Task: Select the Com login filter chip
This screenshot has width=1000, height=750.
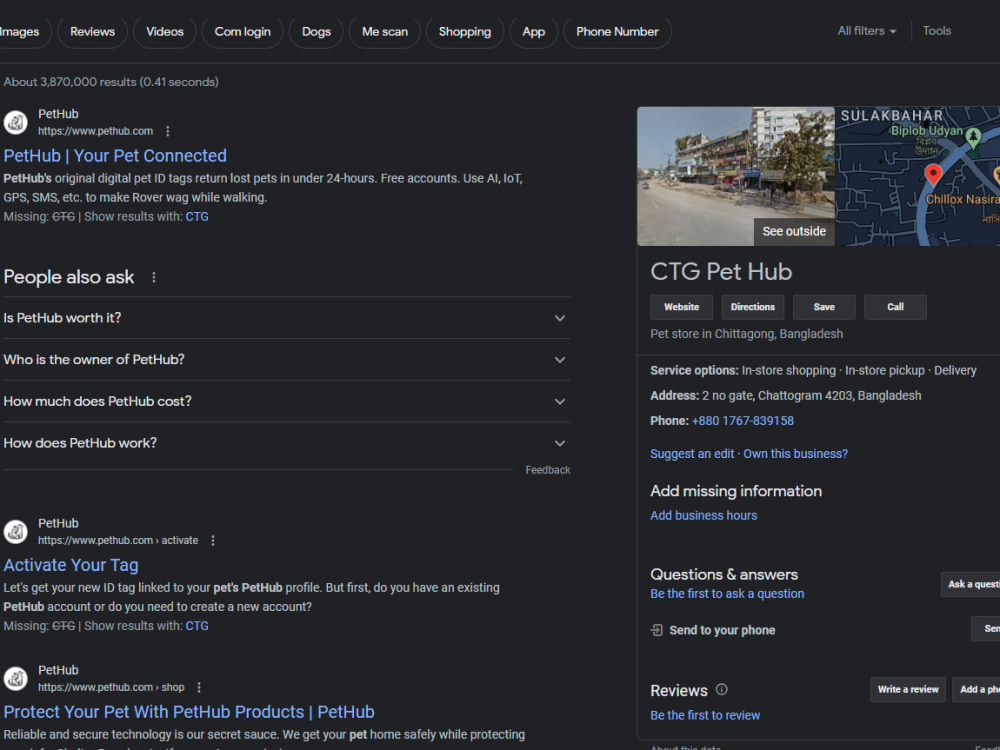Action: pyautogui.click(x=242, y=32)
